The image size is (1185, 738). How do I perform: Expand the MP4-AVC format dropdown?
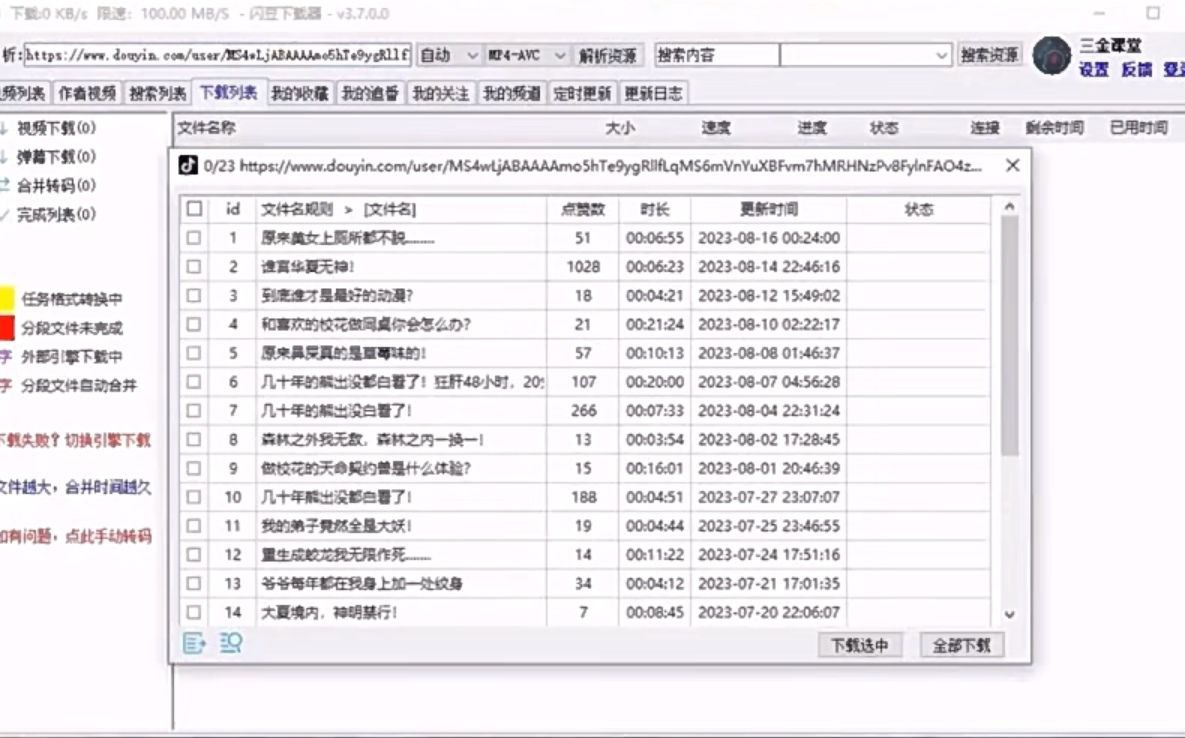coord(527,55)
